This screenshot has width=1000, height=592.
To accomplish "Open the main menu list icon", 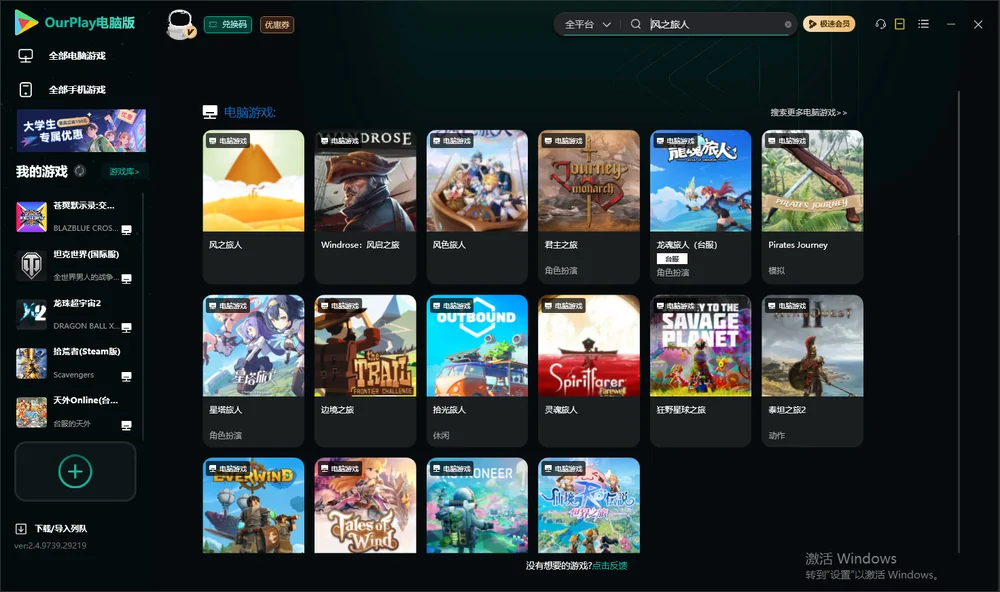I will [923, 24].
